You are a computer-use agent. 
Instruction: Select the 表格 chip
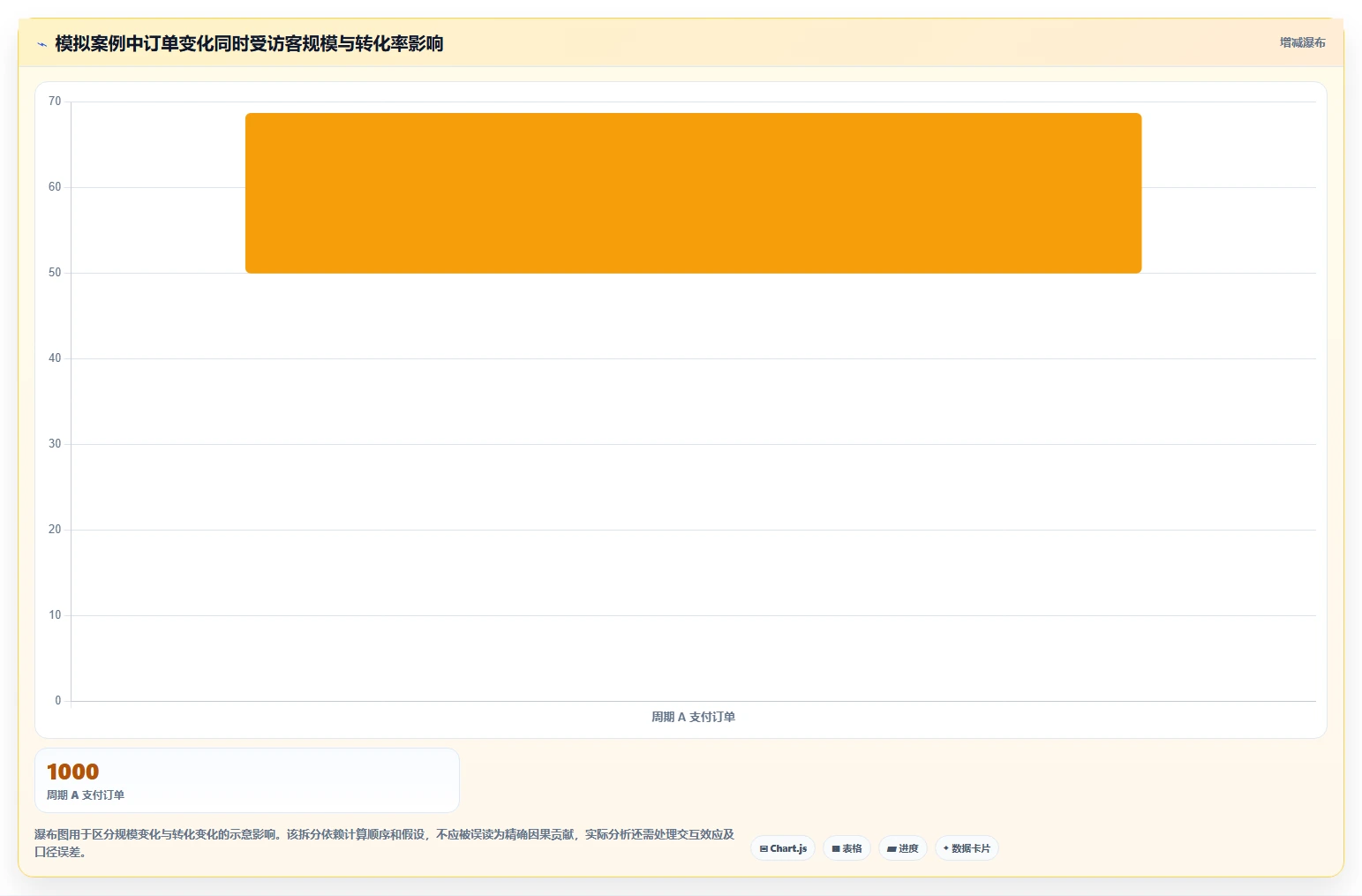[847, 848]
